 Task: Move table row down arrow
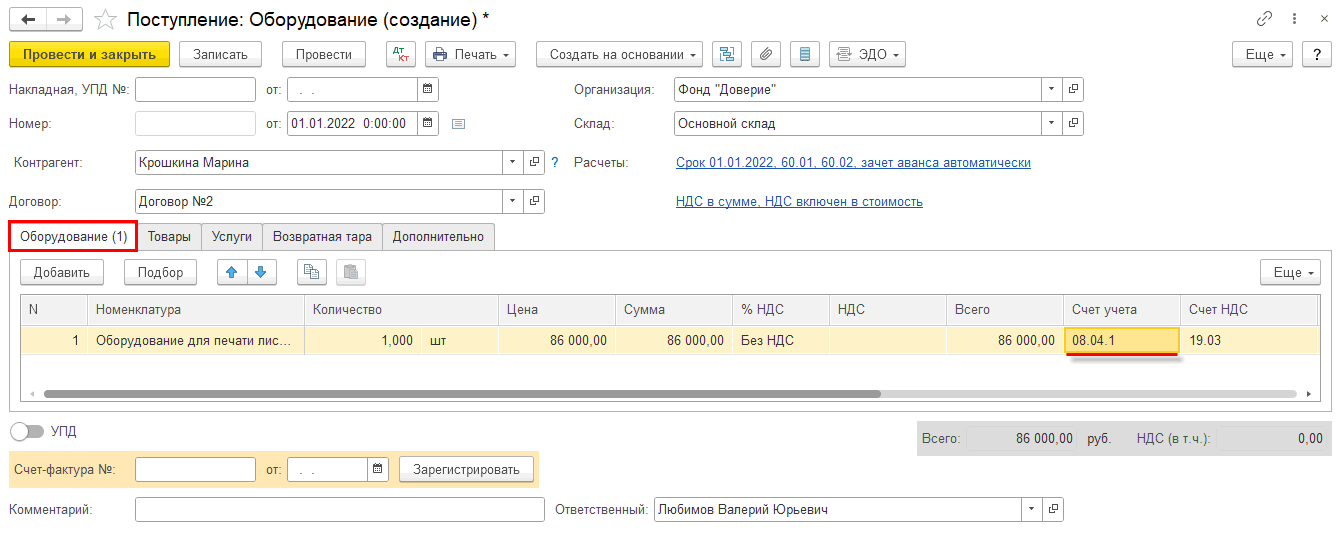click(x=260, y=272)
